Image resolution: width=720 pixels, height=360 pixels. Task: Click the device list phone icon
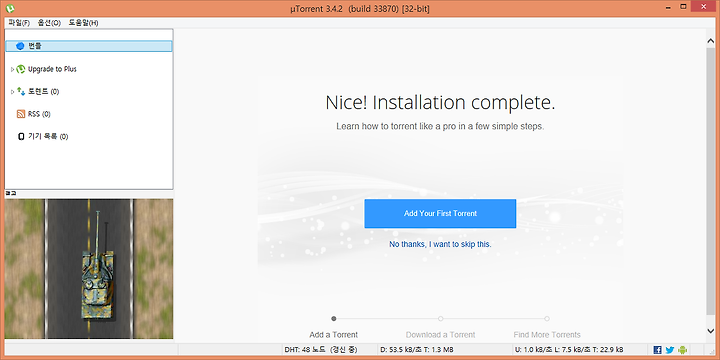pos(21,136)
